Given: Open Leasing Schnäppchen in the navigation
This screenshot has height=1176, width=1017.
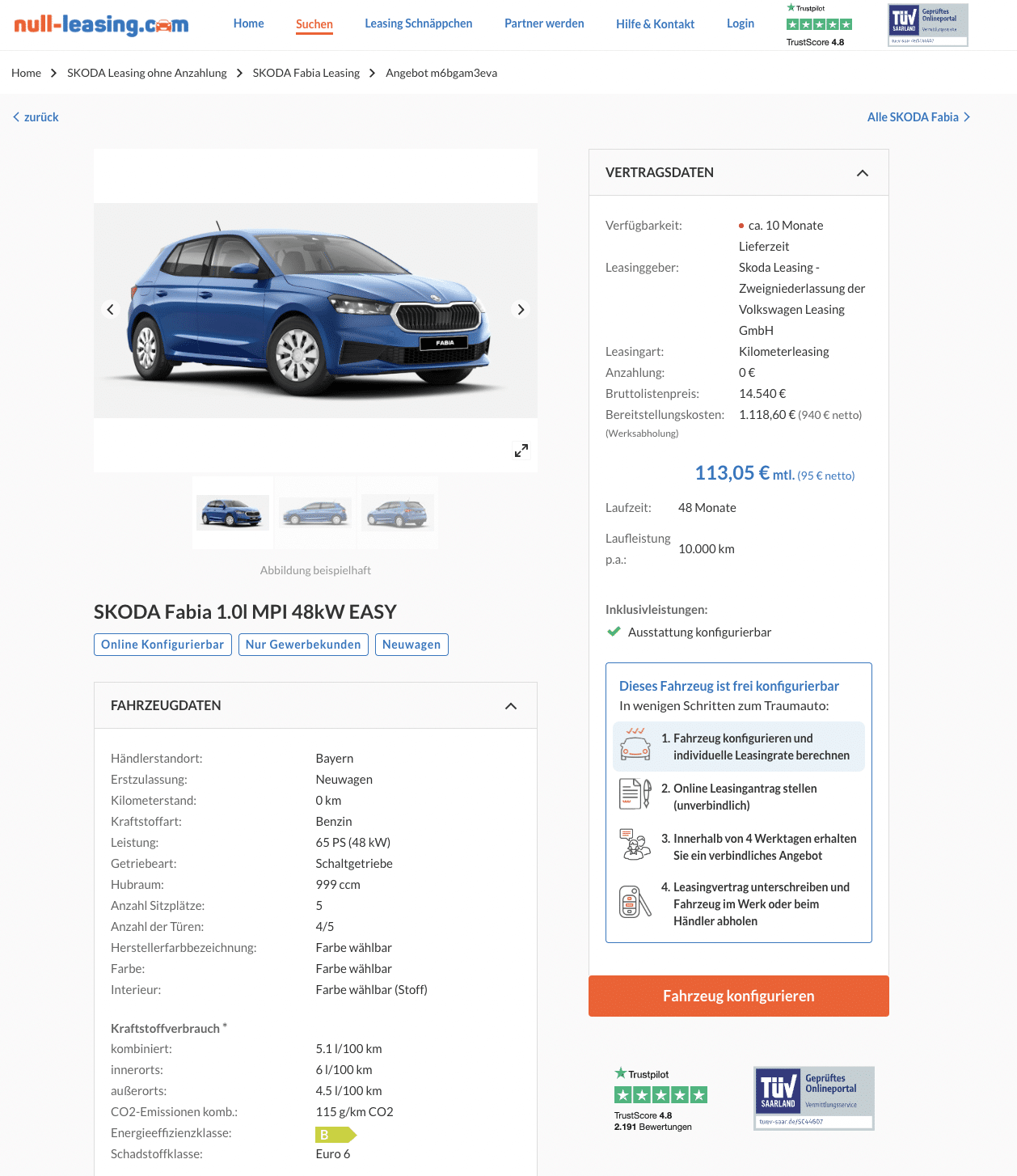Looking at the screenshot, I should click(419, 23).
